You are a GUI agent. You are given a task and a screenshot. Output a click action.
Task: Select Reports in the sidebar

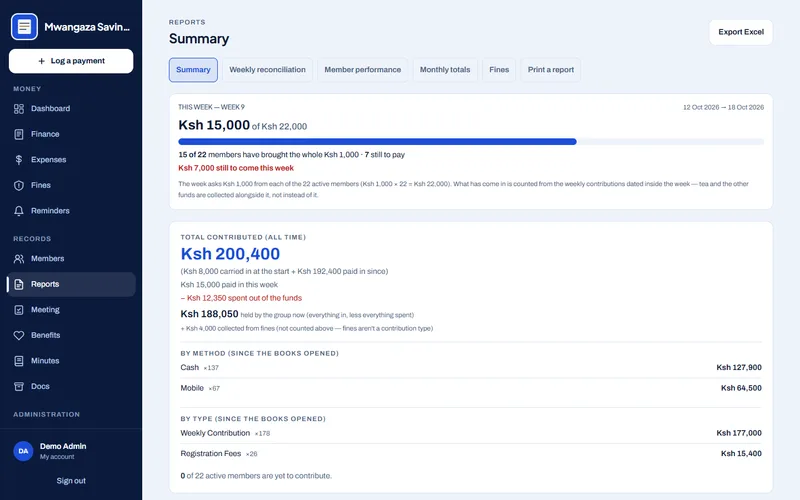click(x=71, y=284)
